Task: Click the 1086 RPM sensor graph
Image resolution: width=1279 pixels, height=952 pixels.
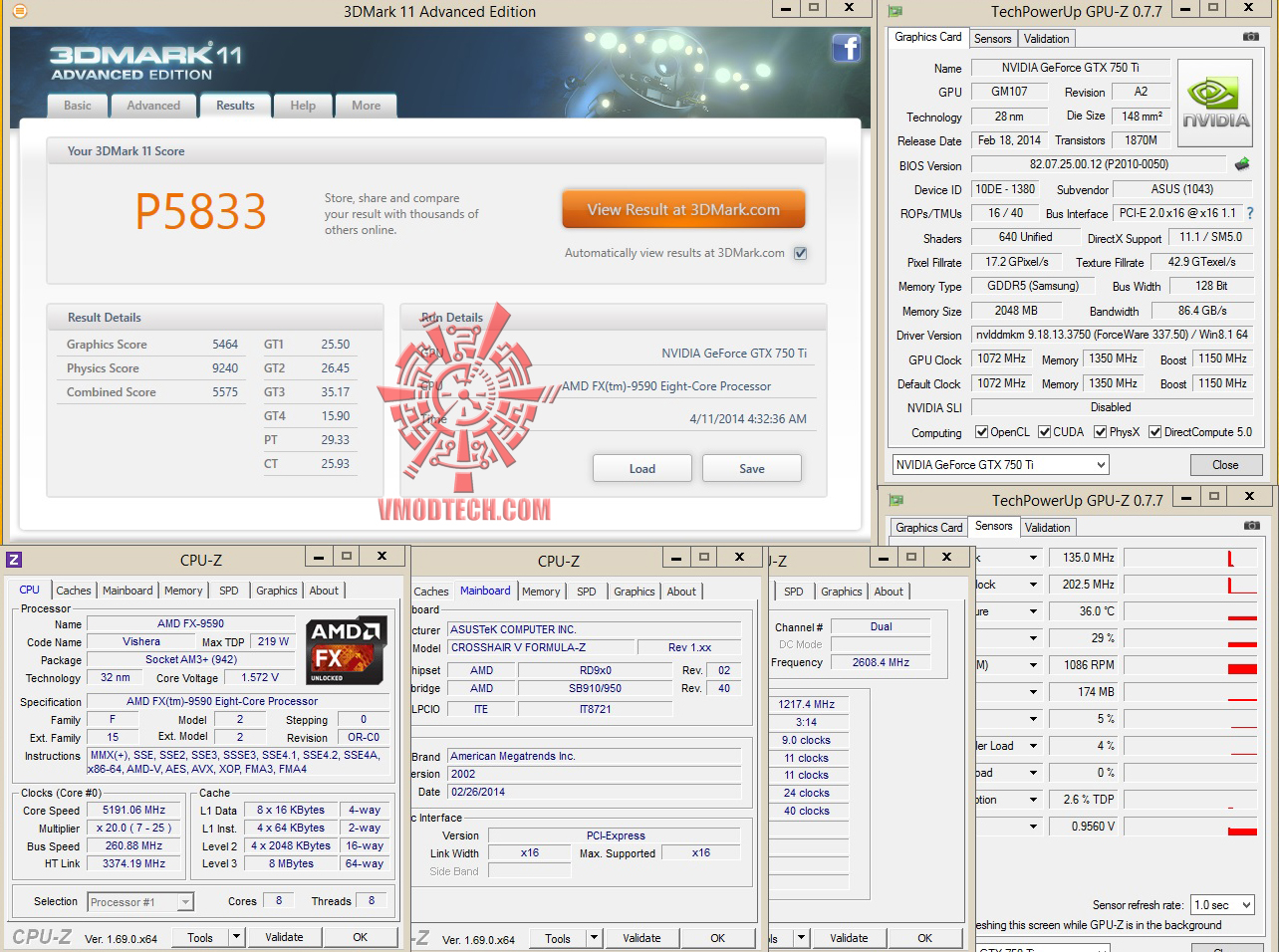Action: pyautogui.click(x=1191, y=665)
